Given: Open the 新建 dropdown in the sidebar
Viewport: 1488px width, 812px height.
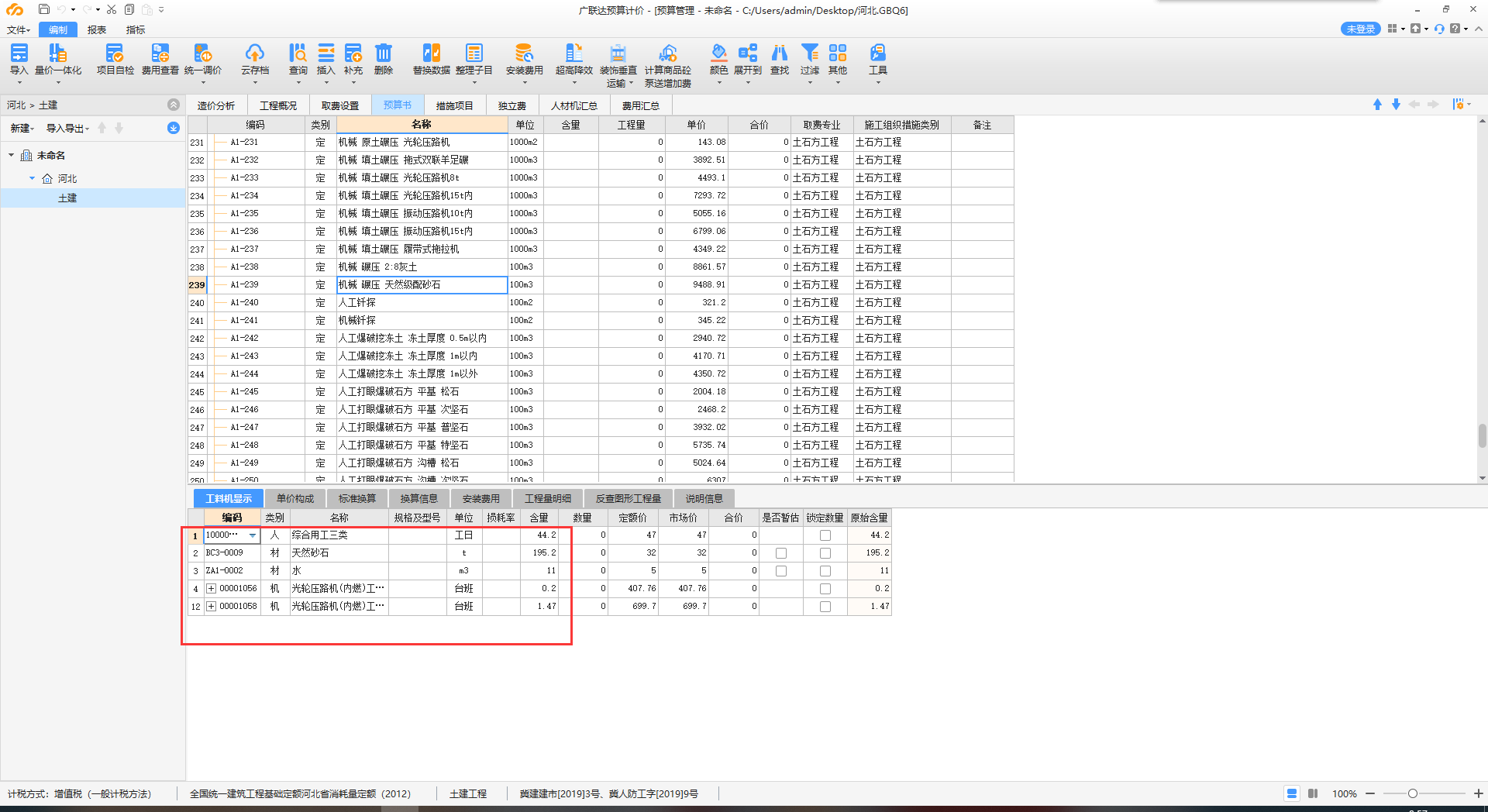Looking at the screenshot, I should pos(22,129).
